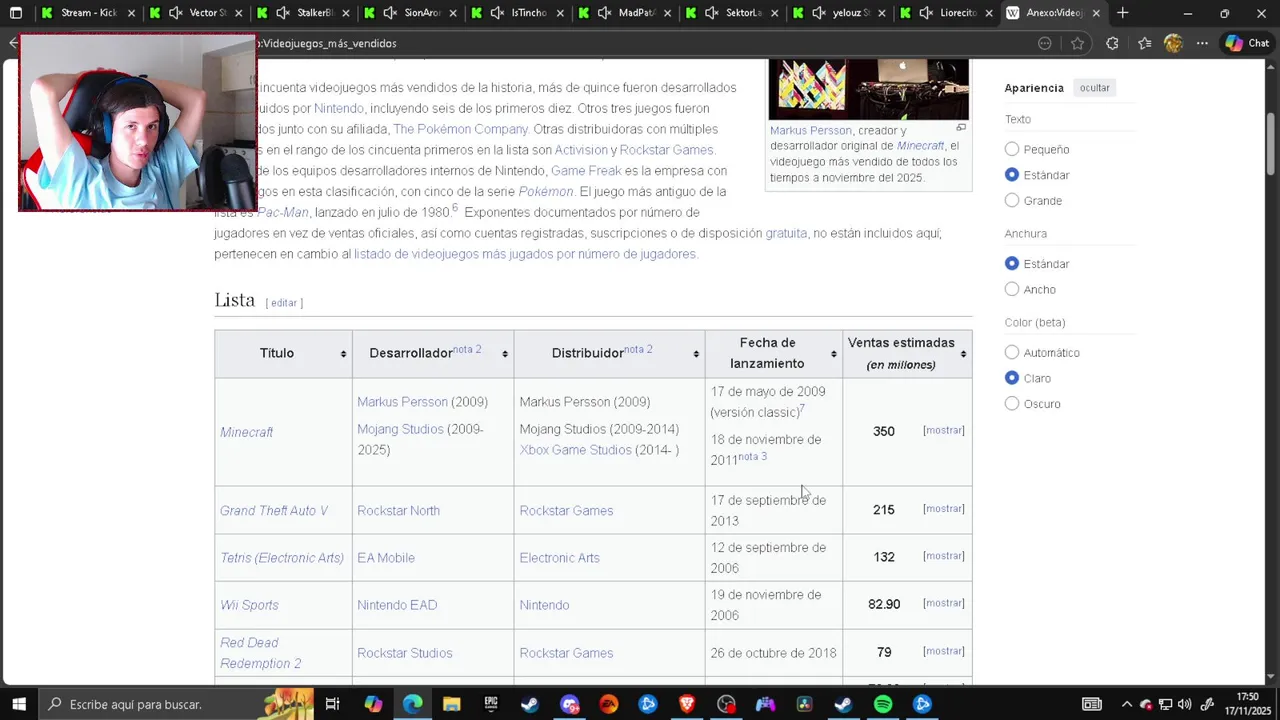
Task: Open Windows Start menu
Action: (18, 704)
